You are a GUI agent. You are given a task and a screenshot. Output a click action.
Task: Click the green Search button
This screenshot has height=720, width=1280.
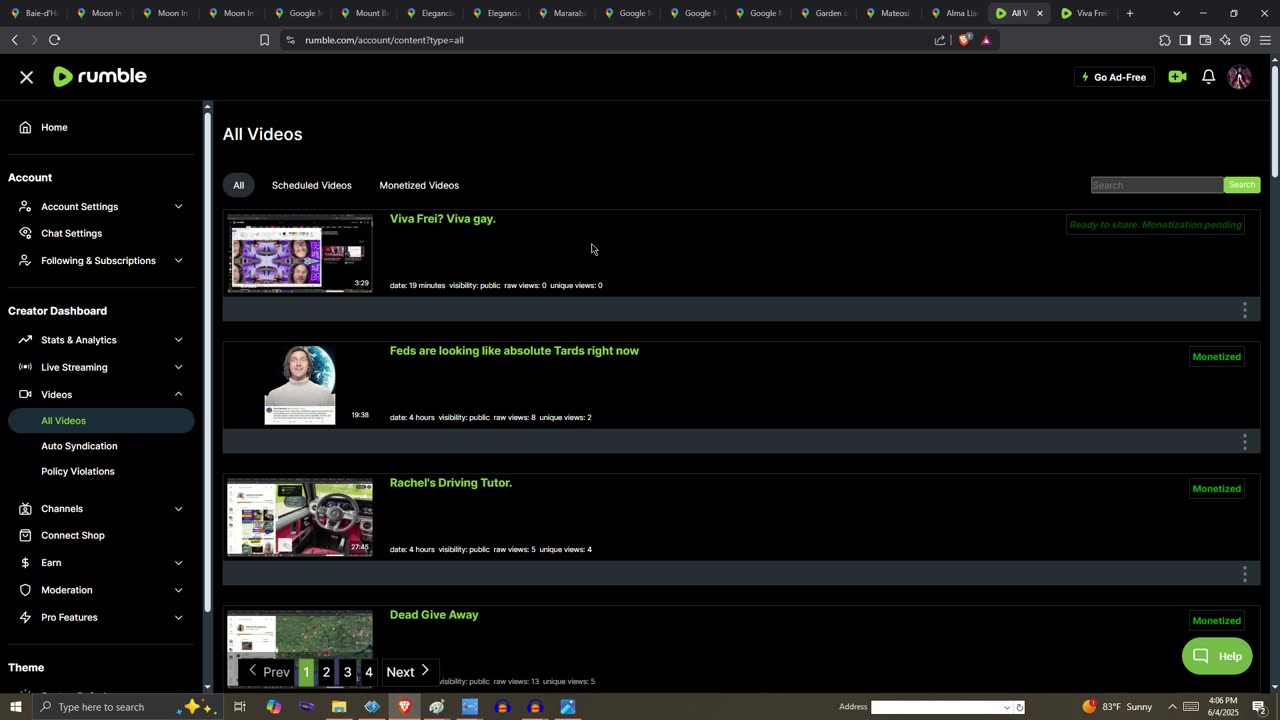click(x=1242, y=185)
